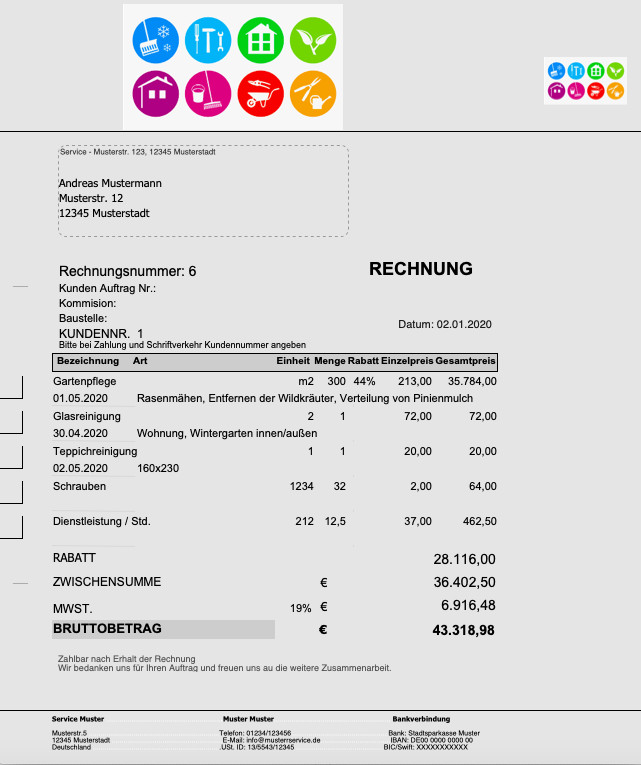Select the orange shears and watering can icon
The width and height of the screenshot is (641, 765).
313,94
